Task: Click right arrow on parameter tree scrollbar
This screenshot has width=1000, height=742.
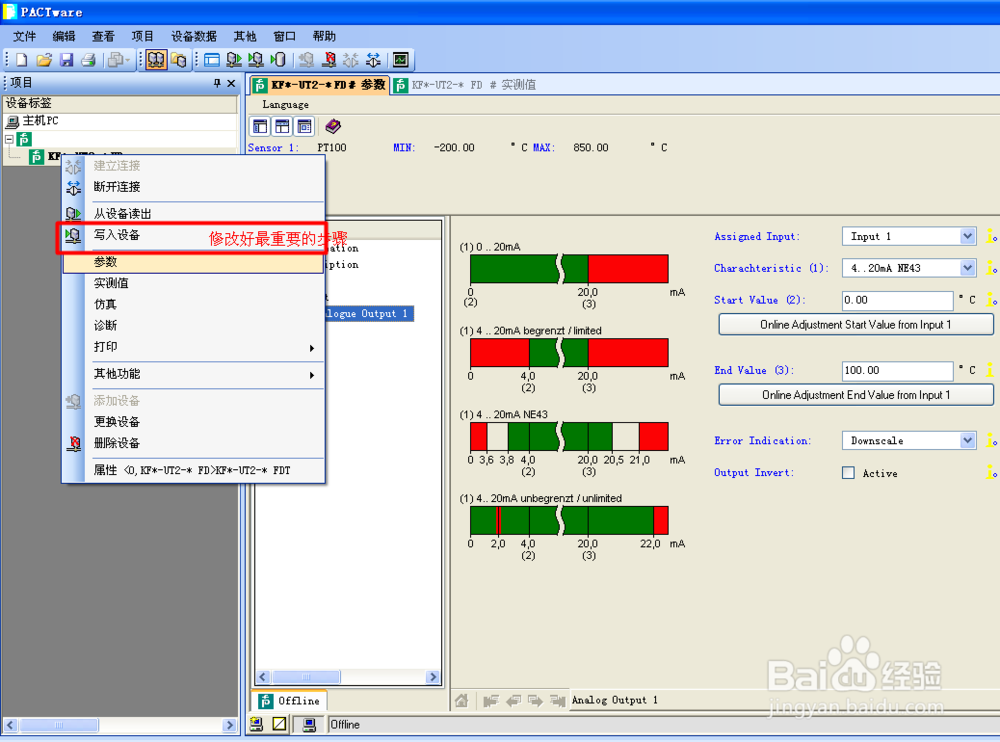Action: tap(433, 677)
